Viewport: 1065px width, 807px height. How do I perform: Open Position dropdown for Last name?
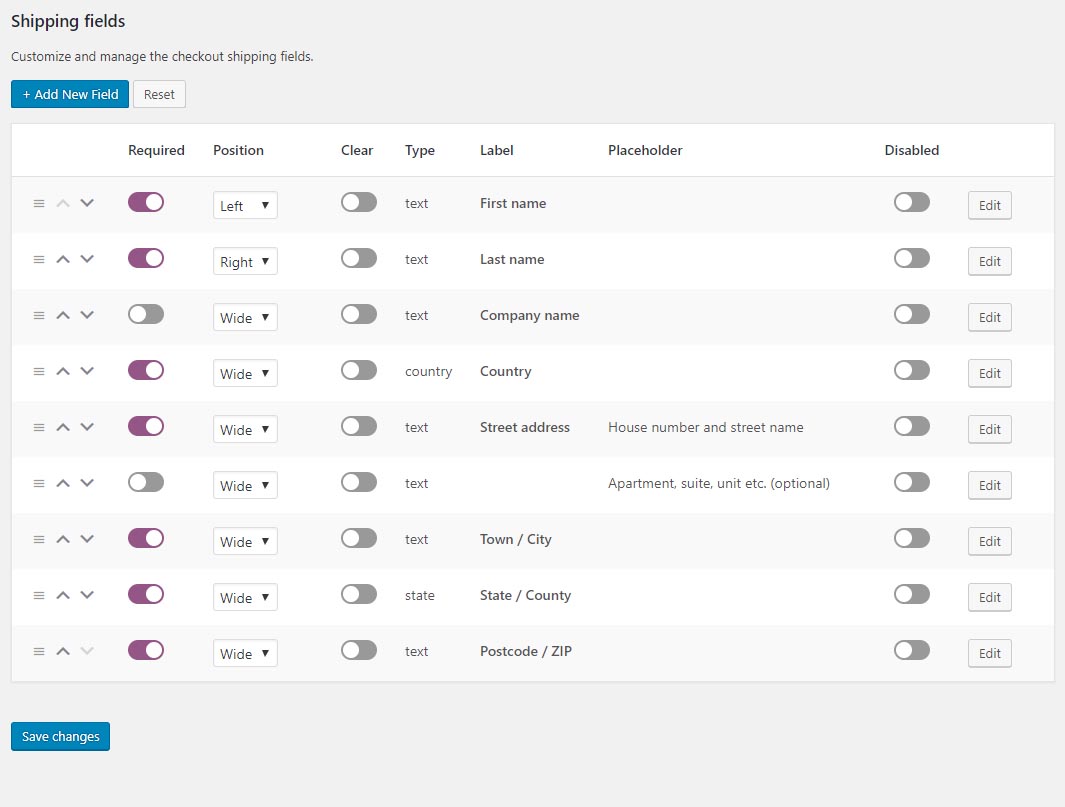(245, 261)
